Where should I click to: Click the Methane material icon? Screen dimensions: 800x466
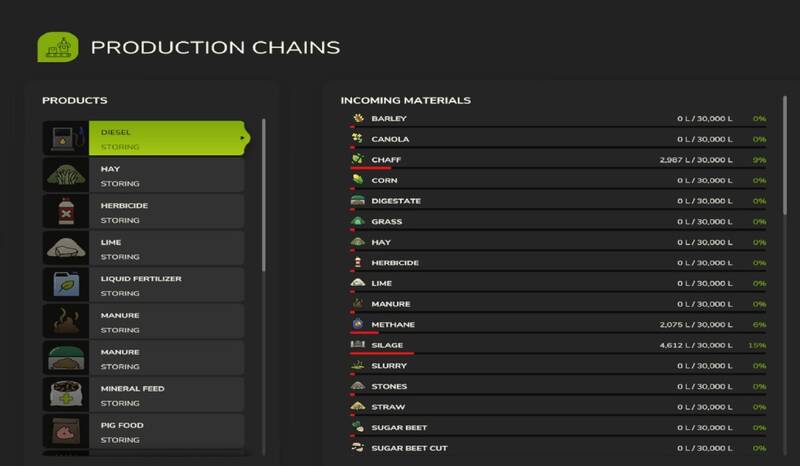[x=358, y=324]
